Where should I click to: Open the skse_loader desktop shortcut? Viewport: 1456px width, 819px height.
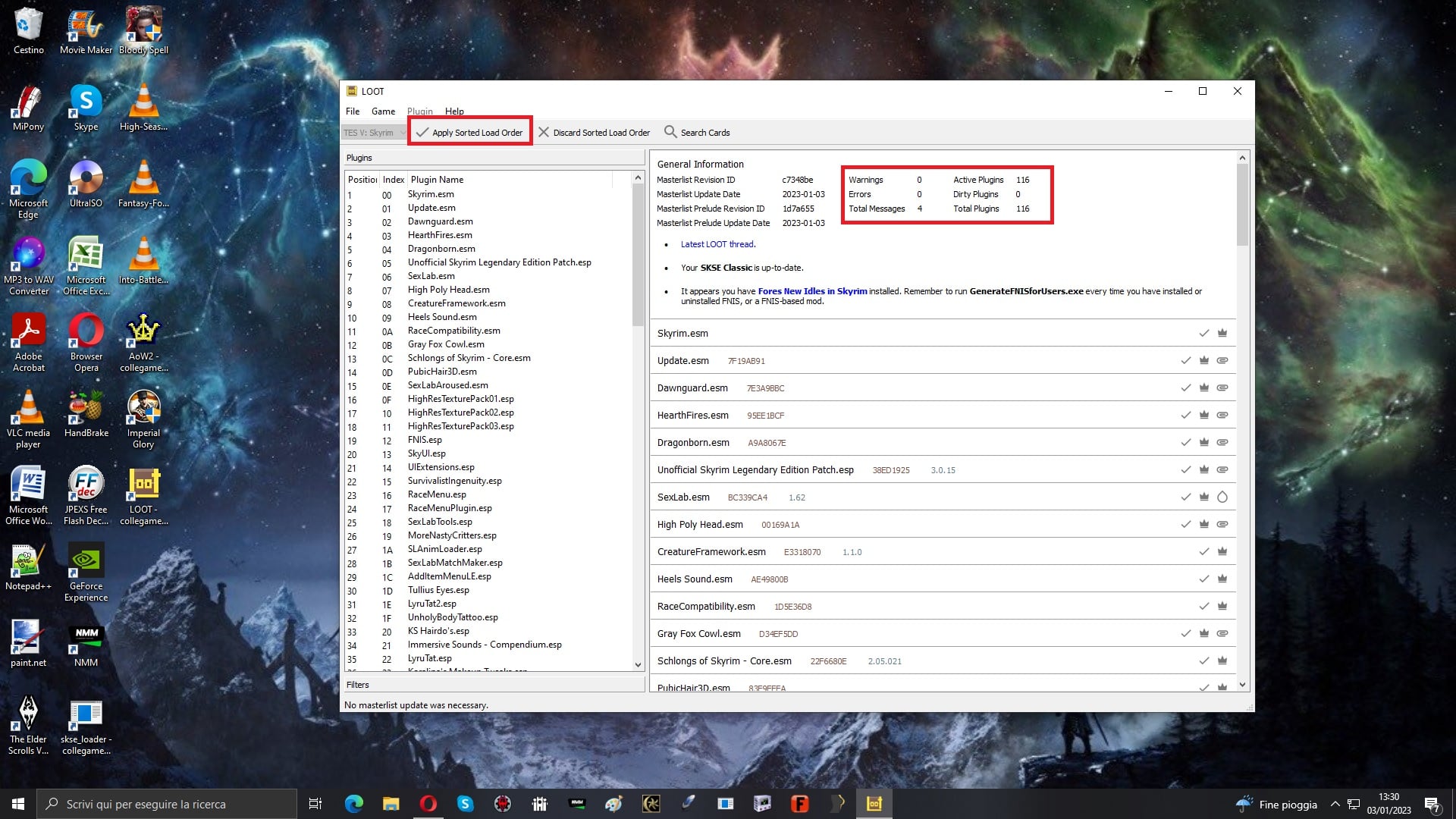[x=86, y=727]
